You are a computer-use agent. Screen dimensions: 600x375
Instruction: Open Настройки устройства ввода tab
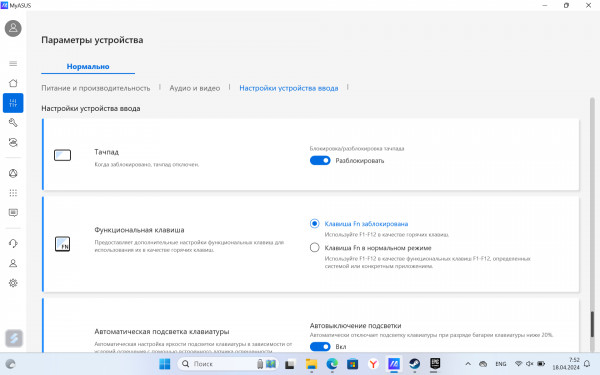tap(289, 88)
